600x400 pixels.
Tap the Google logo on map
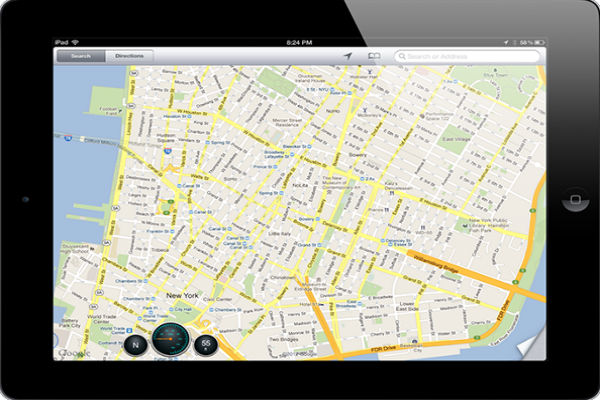click(74, 352)
